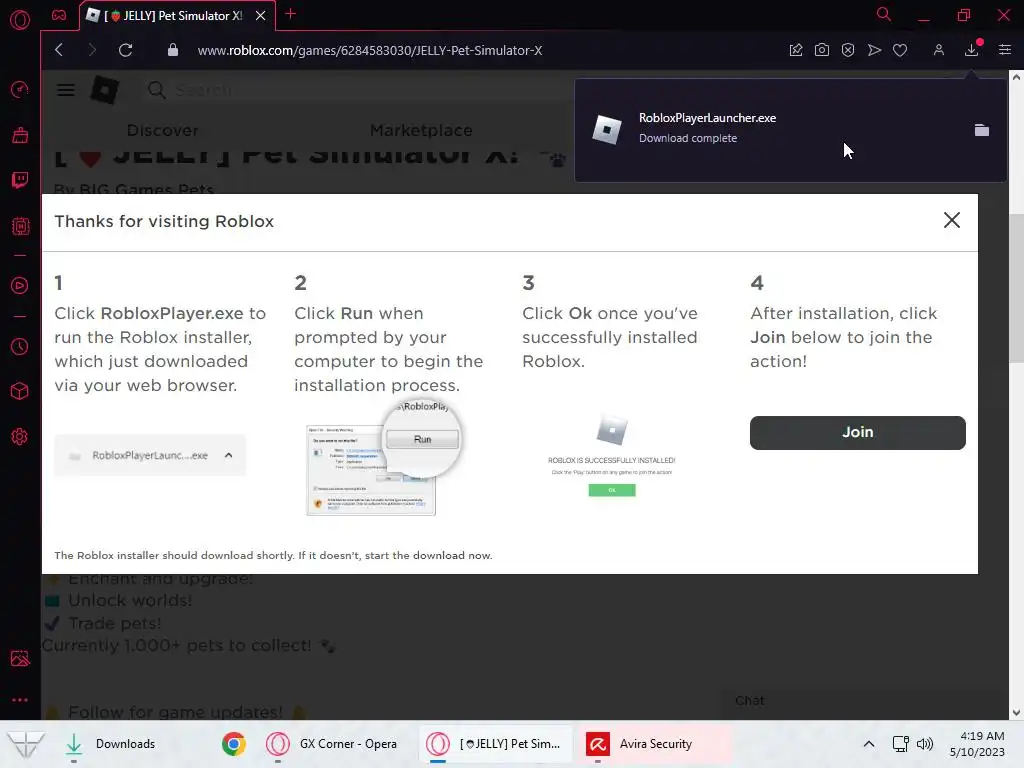Open the chip-shaped sidebar icon

20,226
